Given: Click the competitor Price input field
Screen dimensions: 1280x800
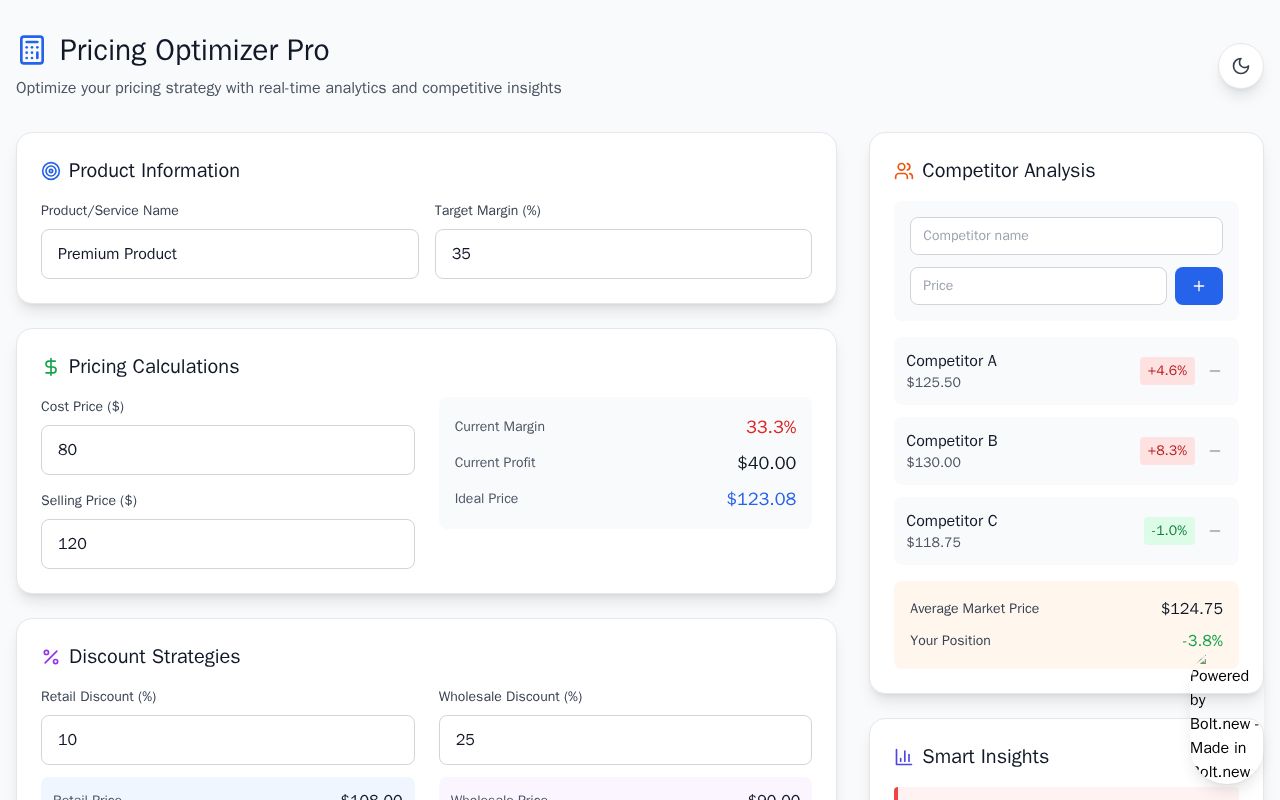Looking at the screenshot, I should (1038, 286).
